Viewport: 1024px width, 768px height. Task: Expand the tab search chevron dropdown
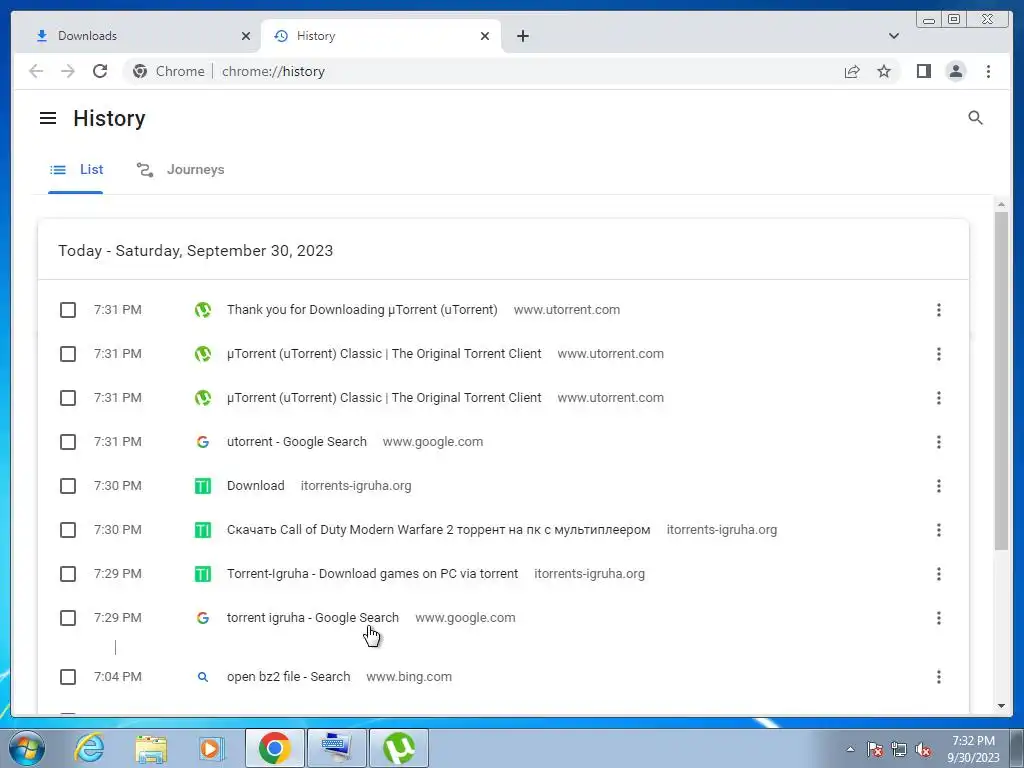894,36
